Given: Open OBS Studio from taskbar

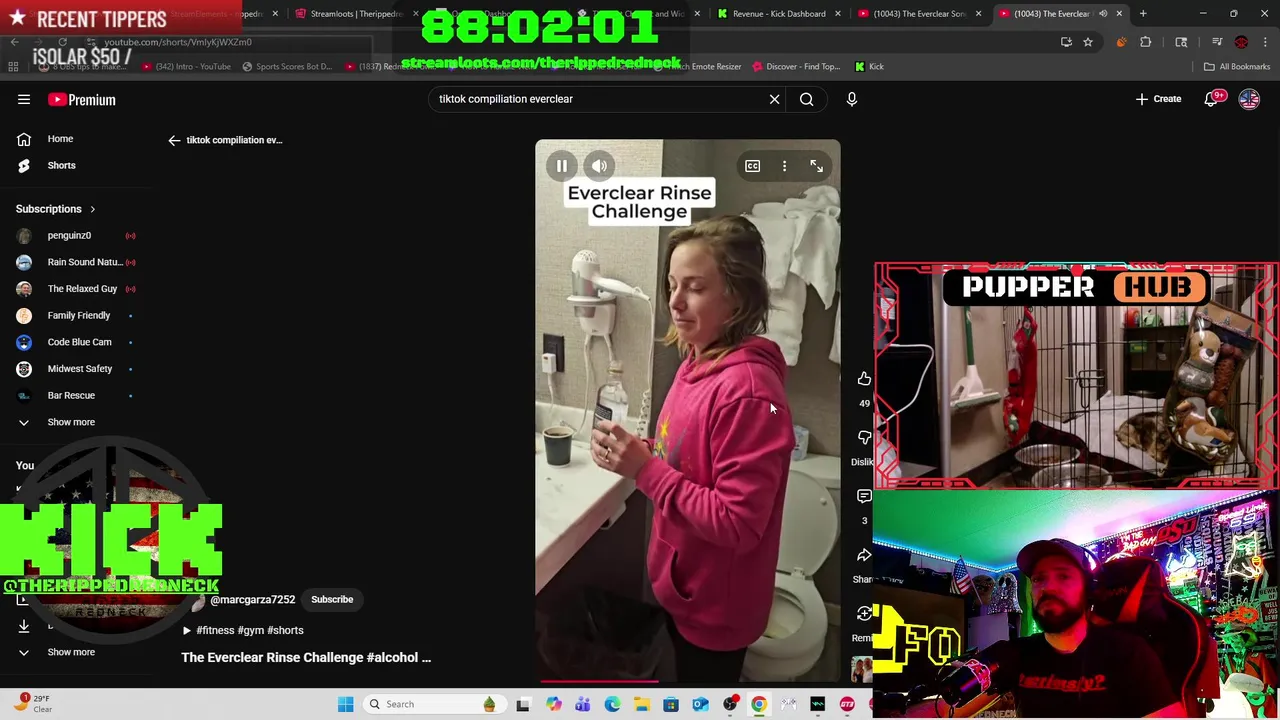Looking at the screenshot, I should 730,704.
